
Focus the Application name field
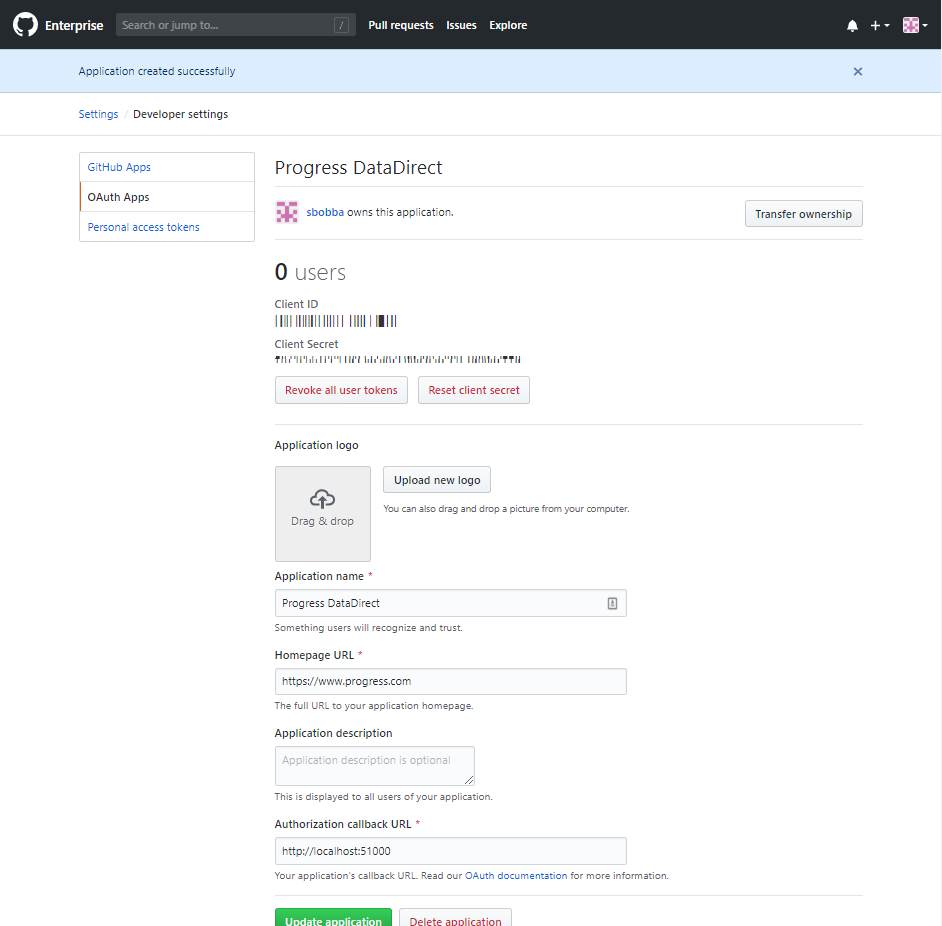tap(451, 603)
